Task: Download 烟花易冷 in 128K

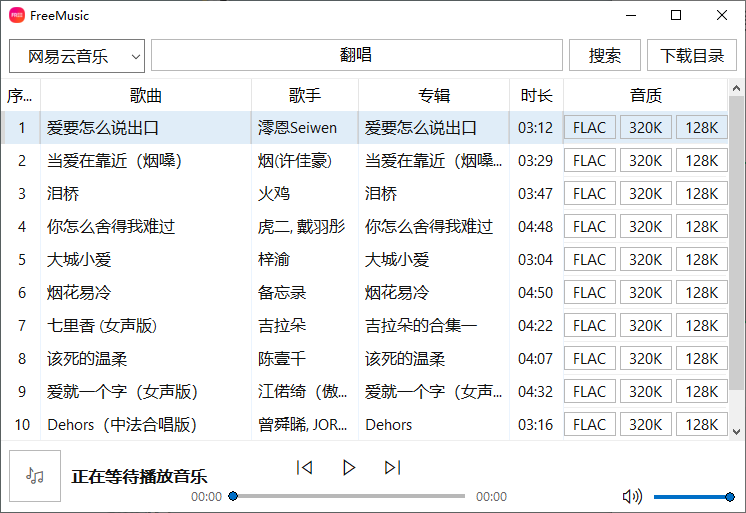Action: tap(702, 292)
